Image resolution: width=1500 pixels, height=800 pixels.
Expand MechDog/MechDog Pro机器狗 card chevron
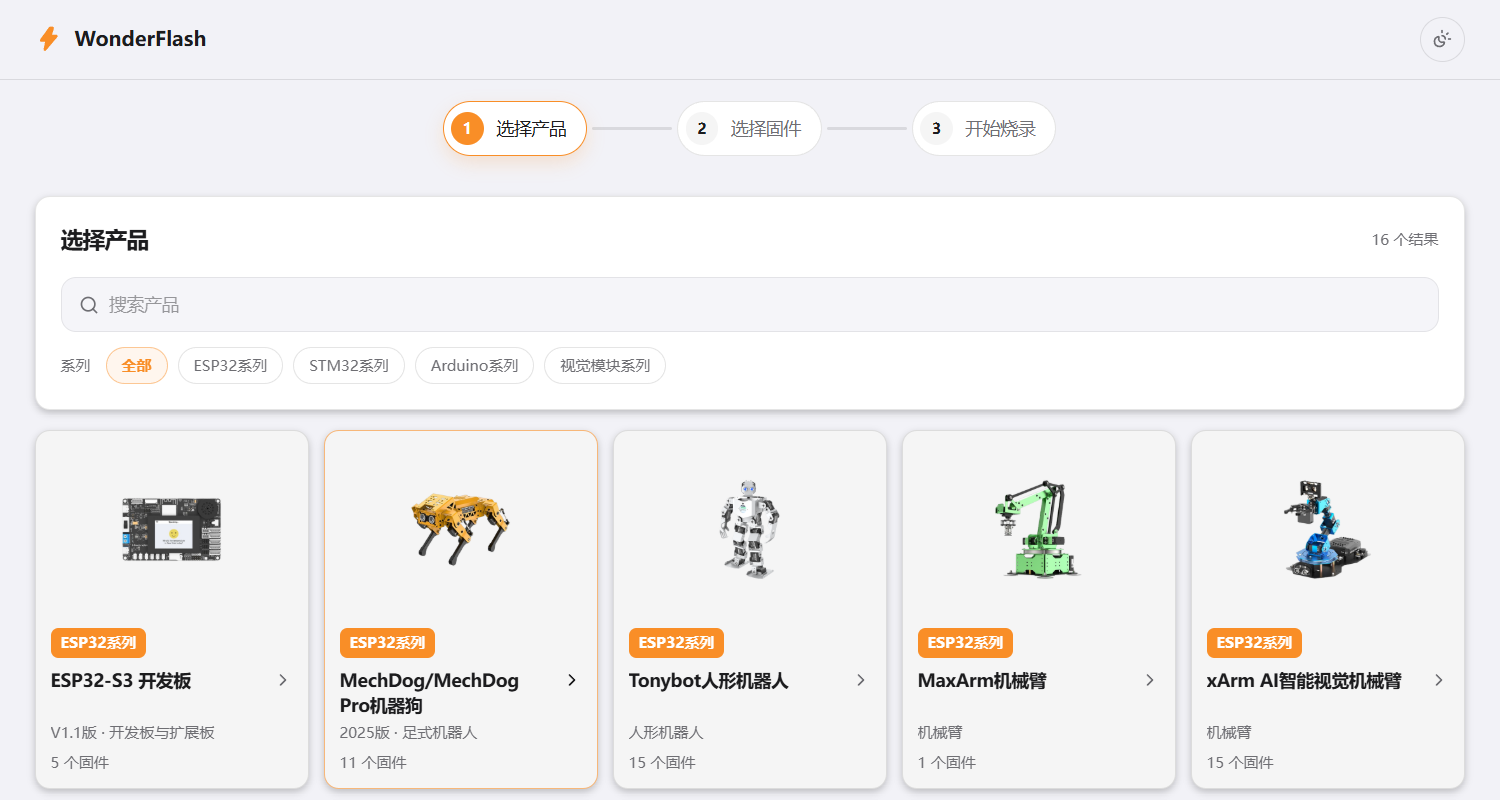click(x=572, y=680)
